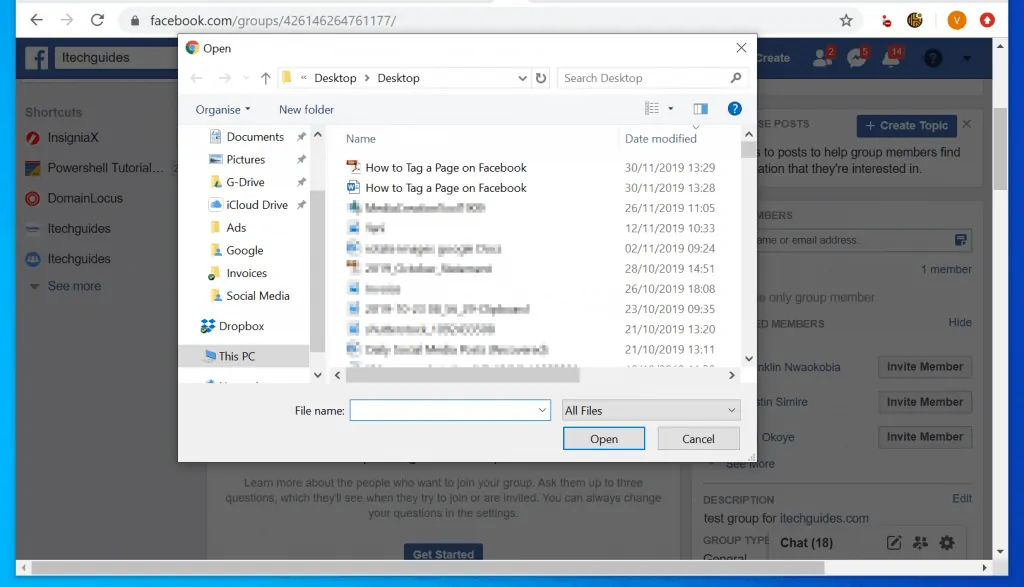The height and width of the screenshot is (587, 1024).
Task: Open Facebook friend requests icon
Action: pyautogui.click(x=823, y=57)
